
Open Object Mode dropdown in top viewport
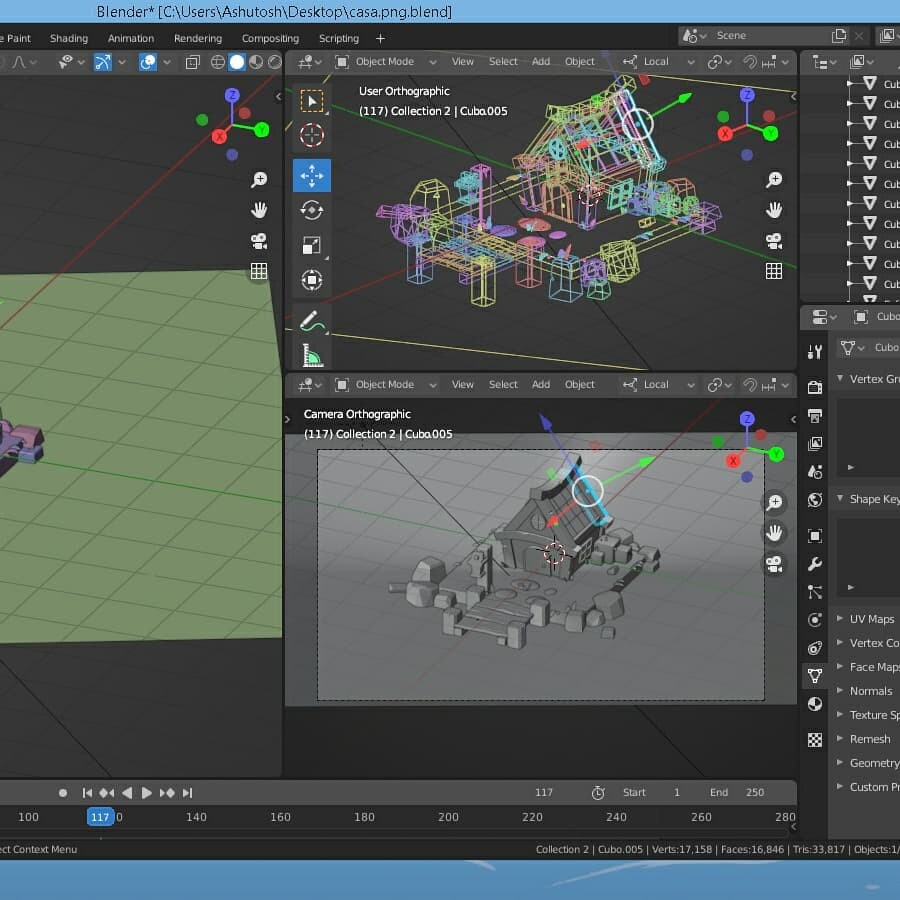[x=386, y=61]
